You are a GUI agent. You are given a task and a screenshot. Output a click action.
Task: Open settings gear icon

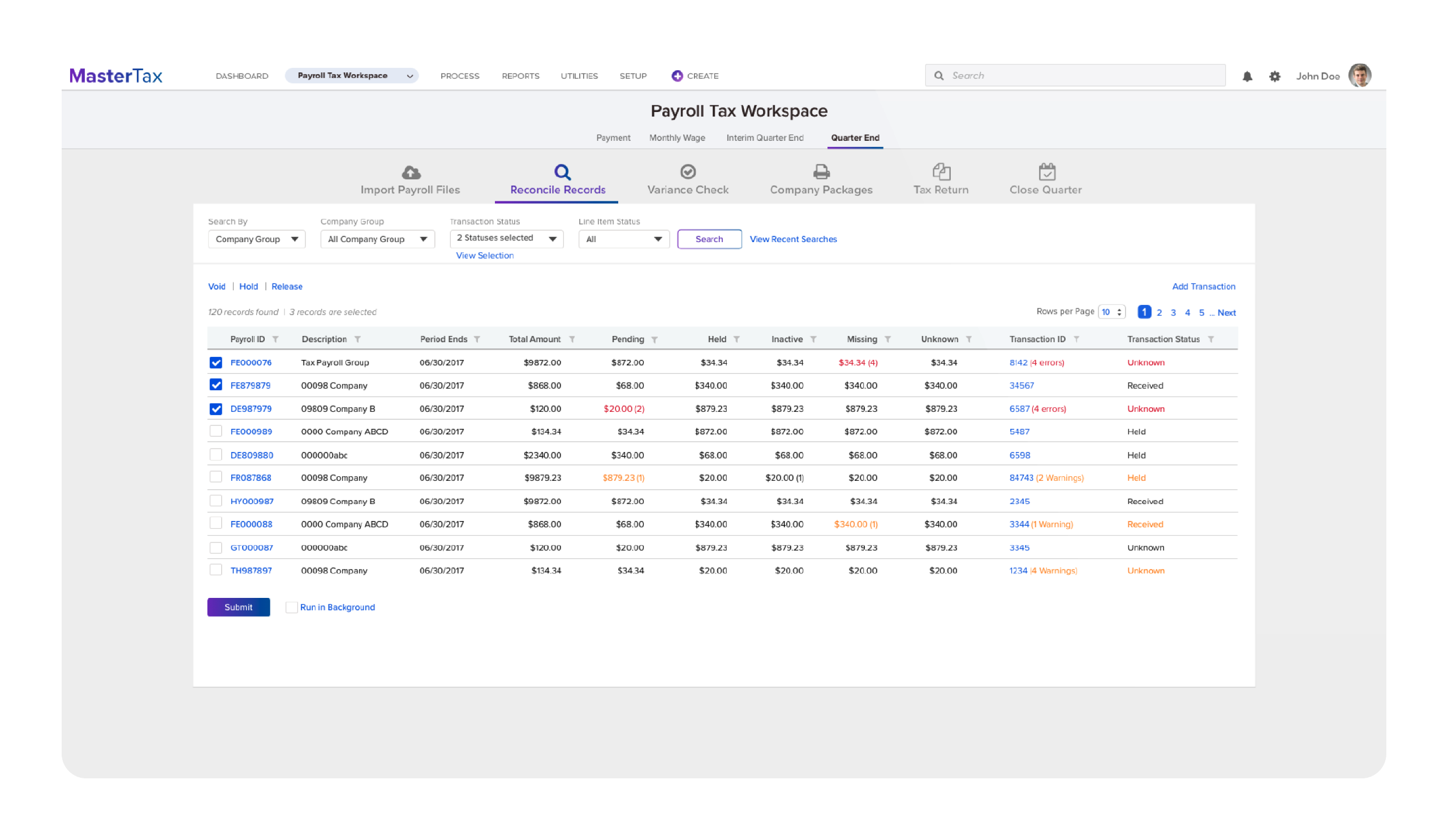pyautogui.click(x=1274, y=76)
